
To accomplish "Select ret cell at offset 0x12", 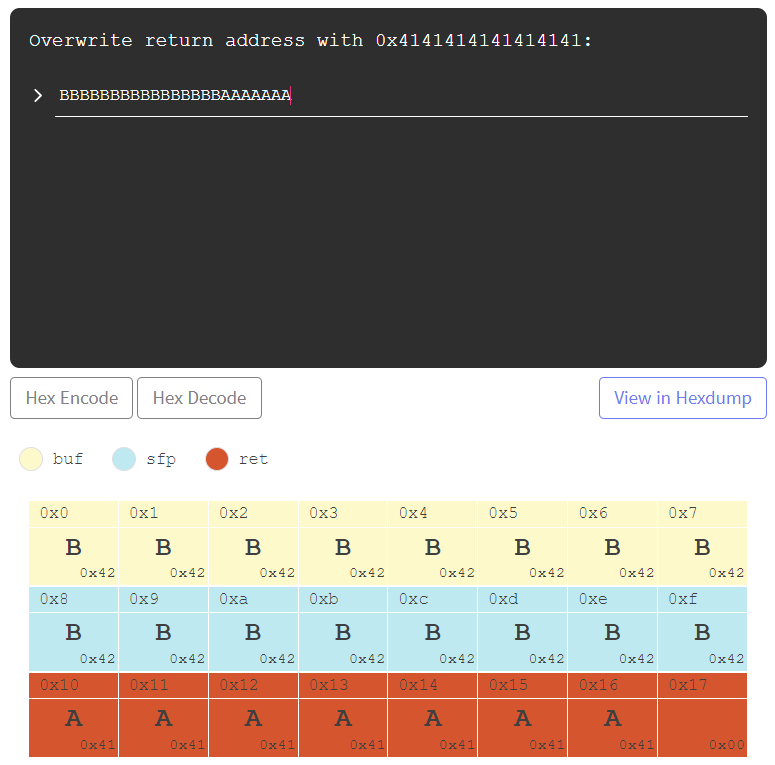I will 253,715.
